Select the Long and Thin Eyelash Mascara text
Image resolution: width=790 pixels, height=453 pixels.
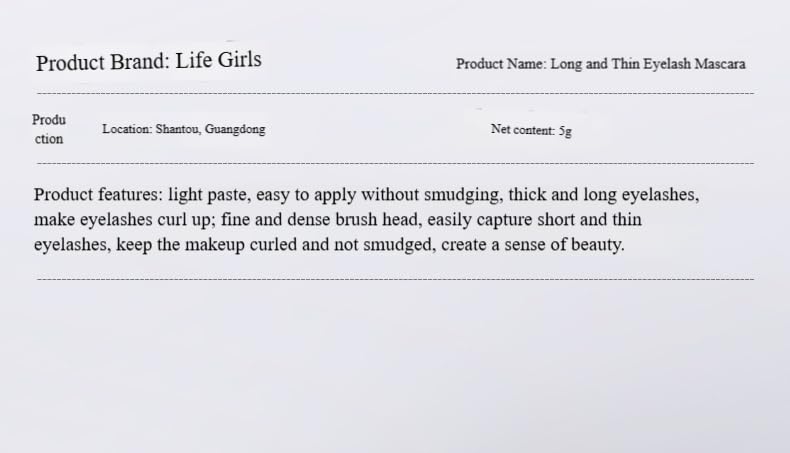(648, 64)
